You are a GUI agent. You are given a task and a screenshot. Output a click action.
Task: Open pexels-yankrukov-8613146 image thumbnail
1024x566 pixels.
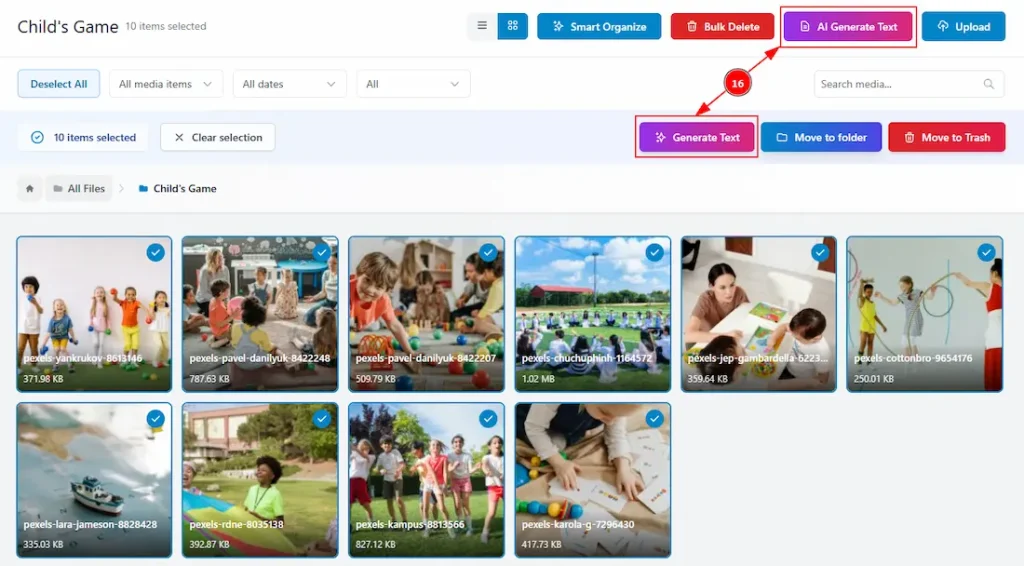click(94, 314)
